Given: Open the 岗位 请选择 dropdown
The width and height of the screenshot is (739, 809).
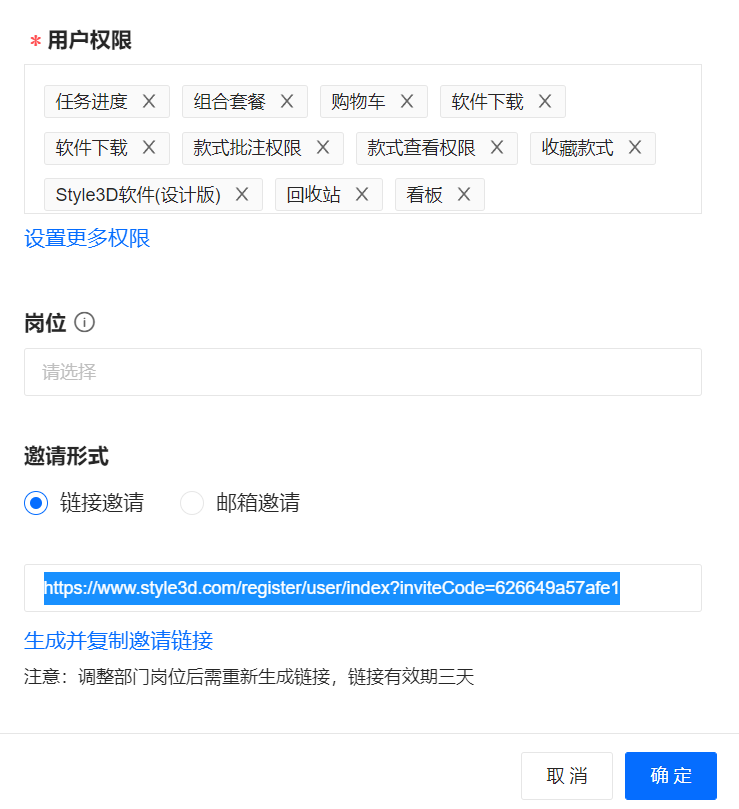Looking at the screenshot, I should coord(362,372).
